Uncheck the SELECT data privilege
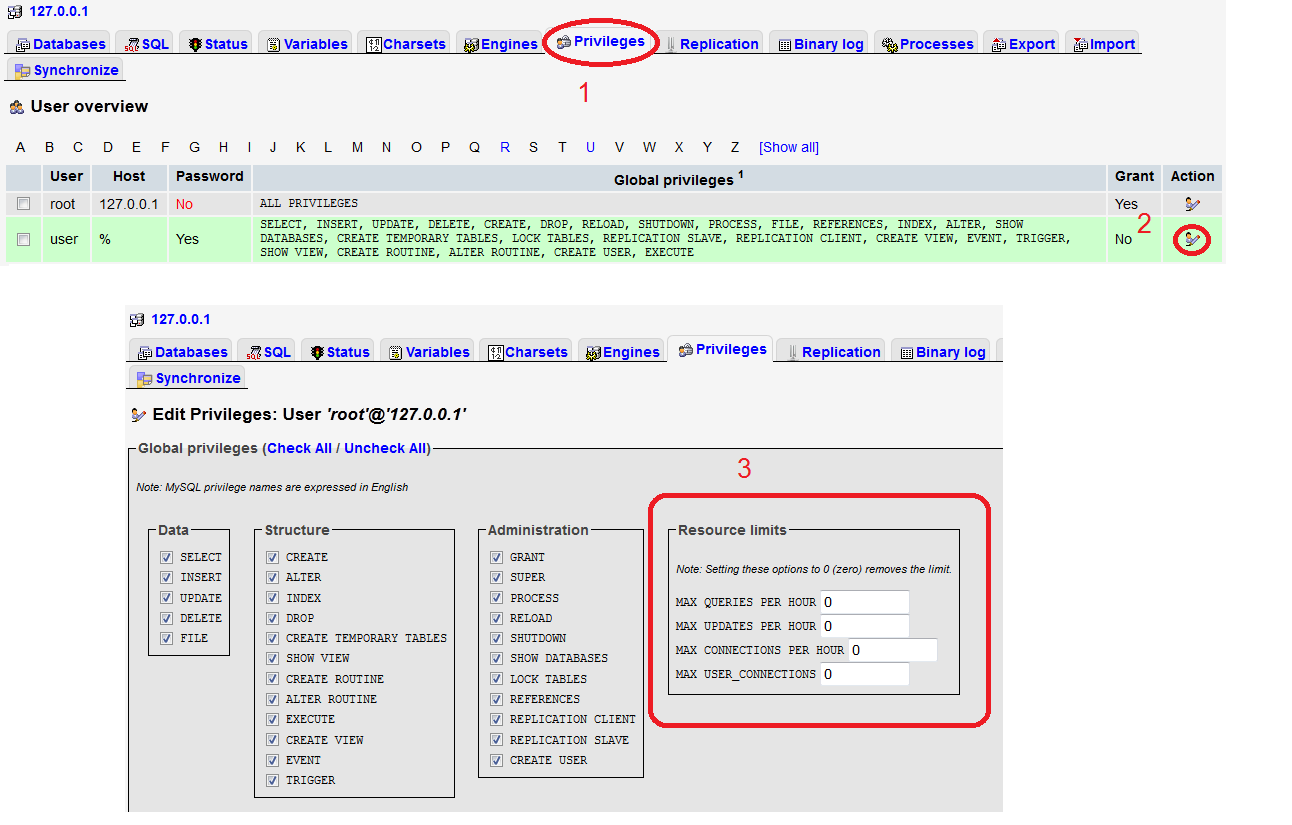The height and width of the screenshot is (825, 1292). point(166,557)
